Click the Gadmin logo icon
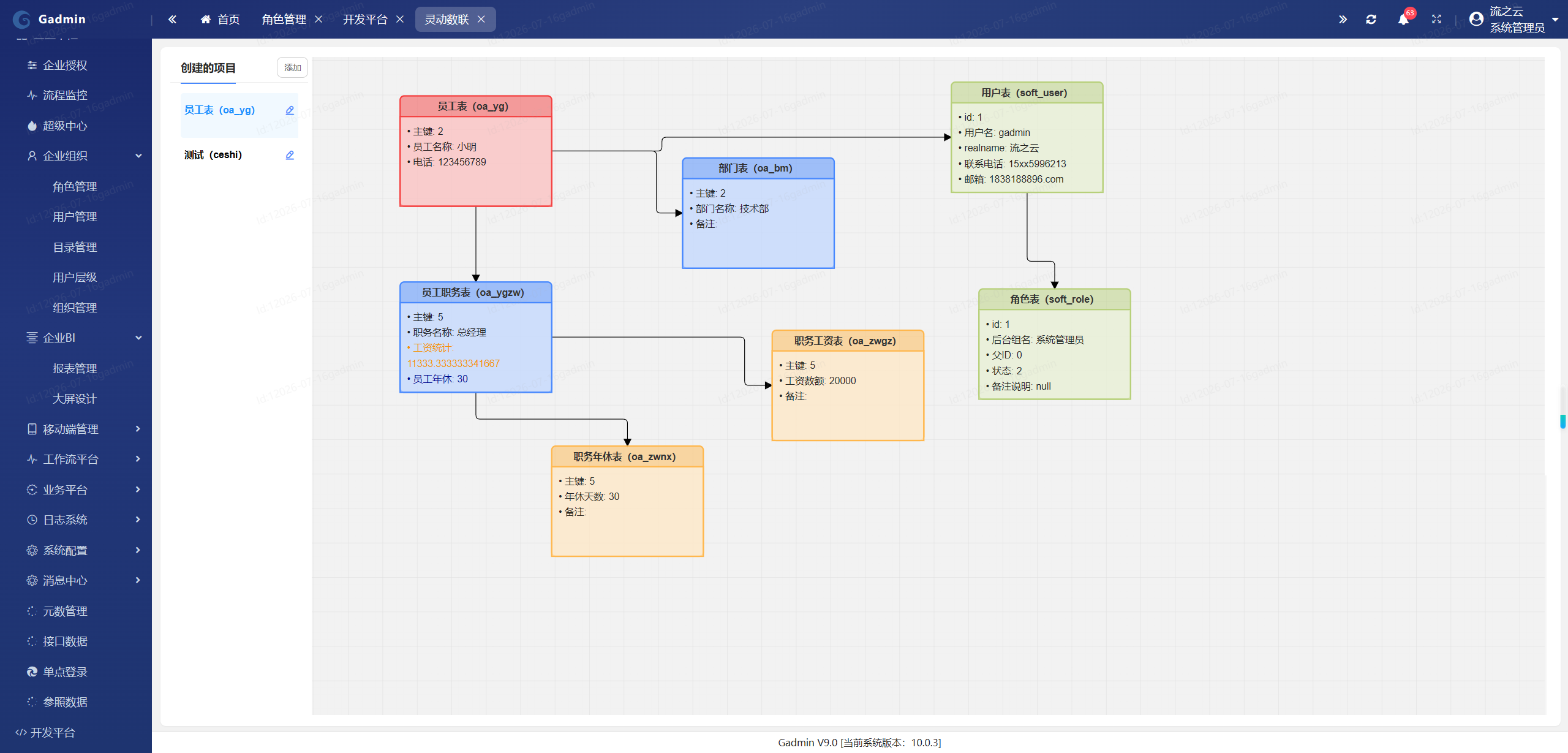Viewport: 1568px width, 753px height. pyautogui.click(x=21, y=20)
